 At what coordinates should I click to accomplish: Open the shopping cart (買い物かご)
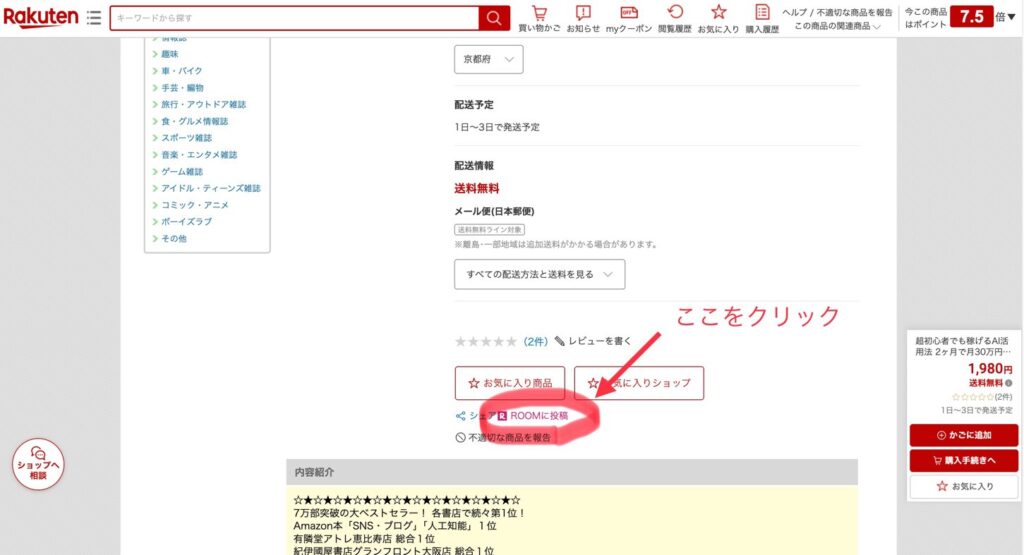tap(539, 18)
